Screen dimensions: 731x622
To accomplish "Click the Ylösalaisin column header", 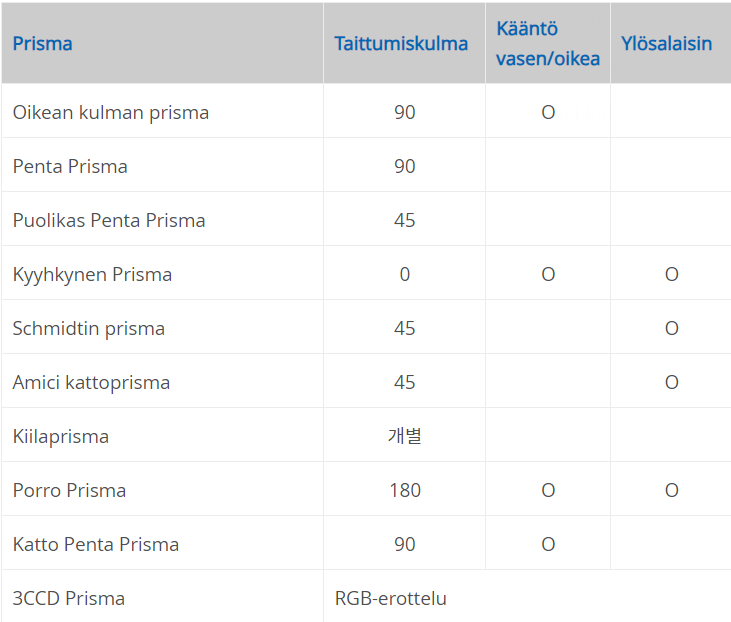I will 666,43.
